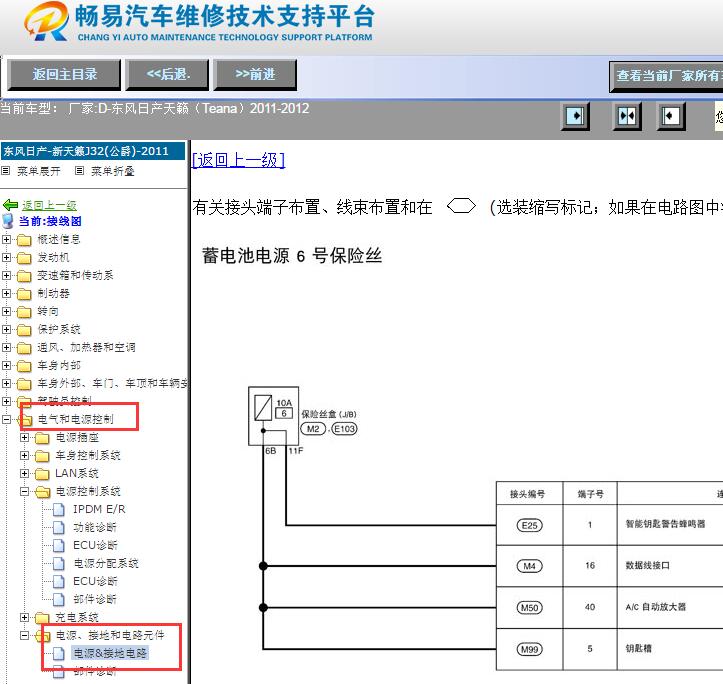Open the IPDM E/R tree item
The height and width of the screenshot is (684, 723).
[99, 509]
